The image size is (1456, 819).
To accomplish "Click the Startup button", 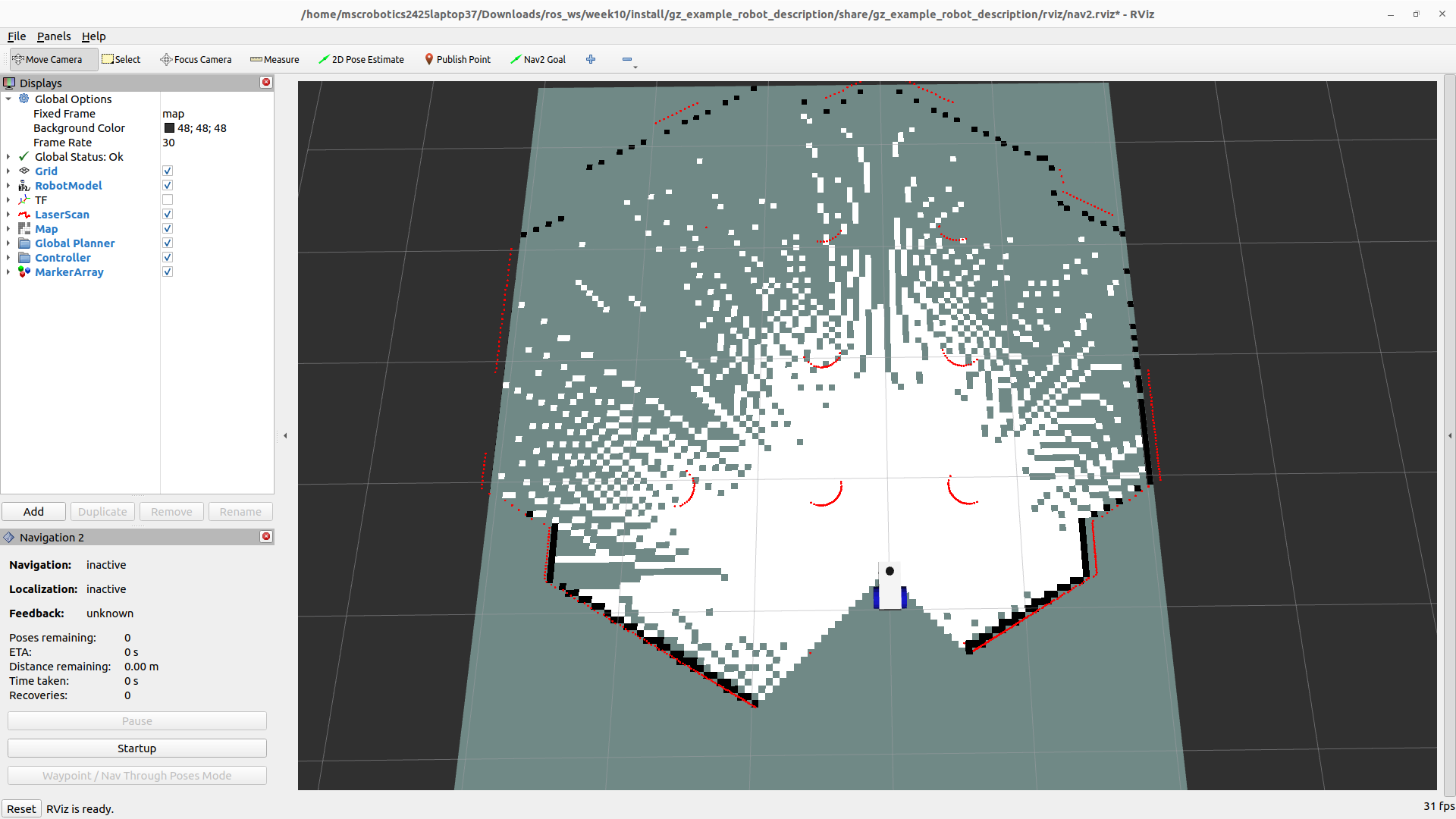I will tap(137, 748).
